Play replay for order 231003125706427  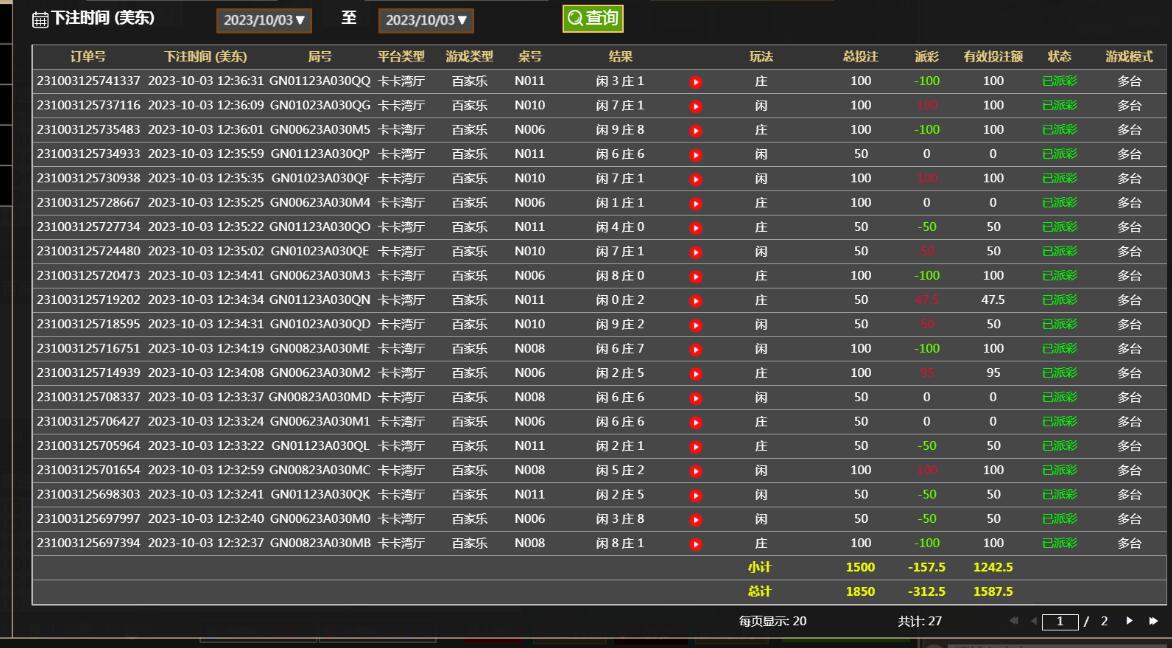696,422
